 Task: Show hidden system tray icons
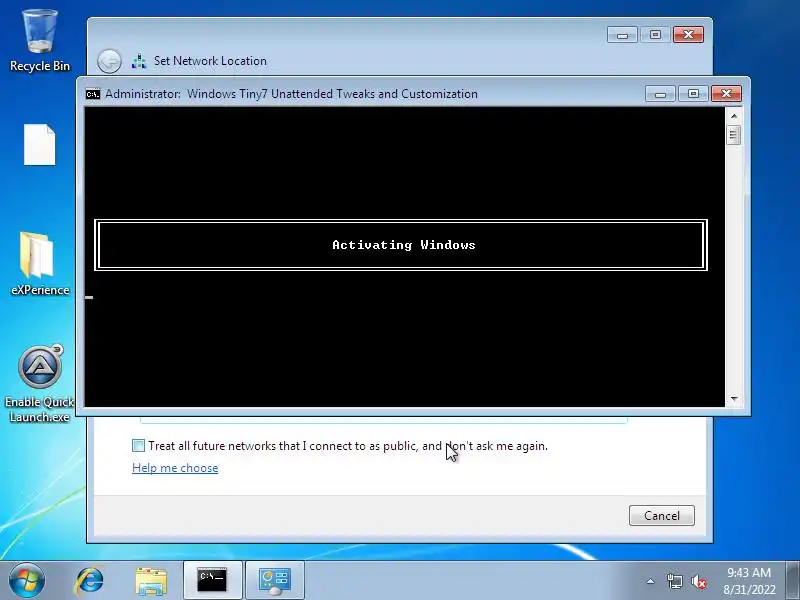[651, 581]
